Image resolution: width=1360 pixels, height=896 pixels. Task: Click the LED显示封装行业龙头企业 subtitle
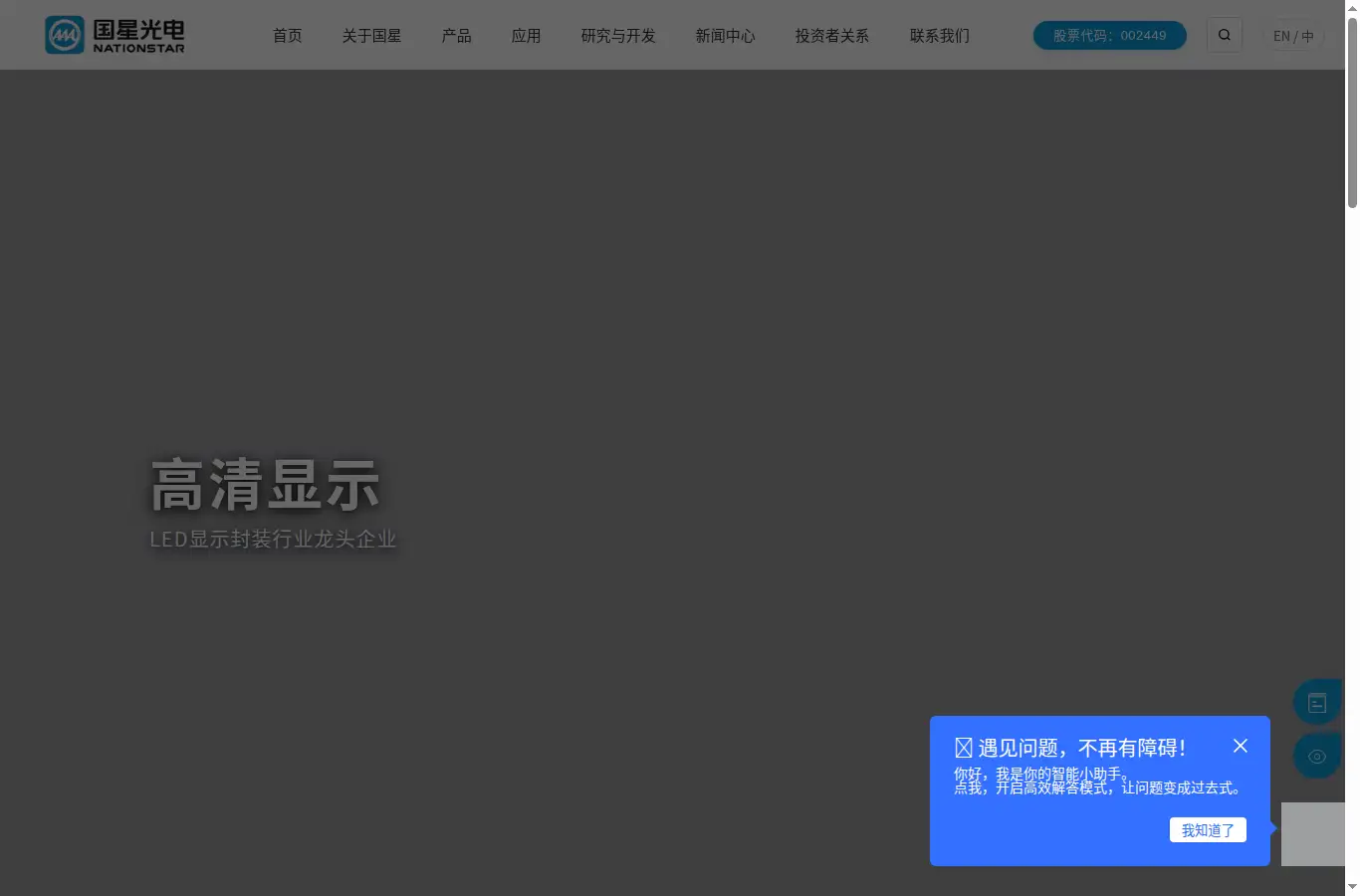(273, 539)
